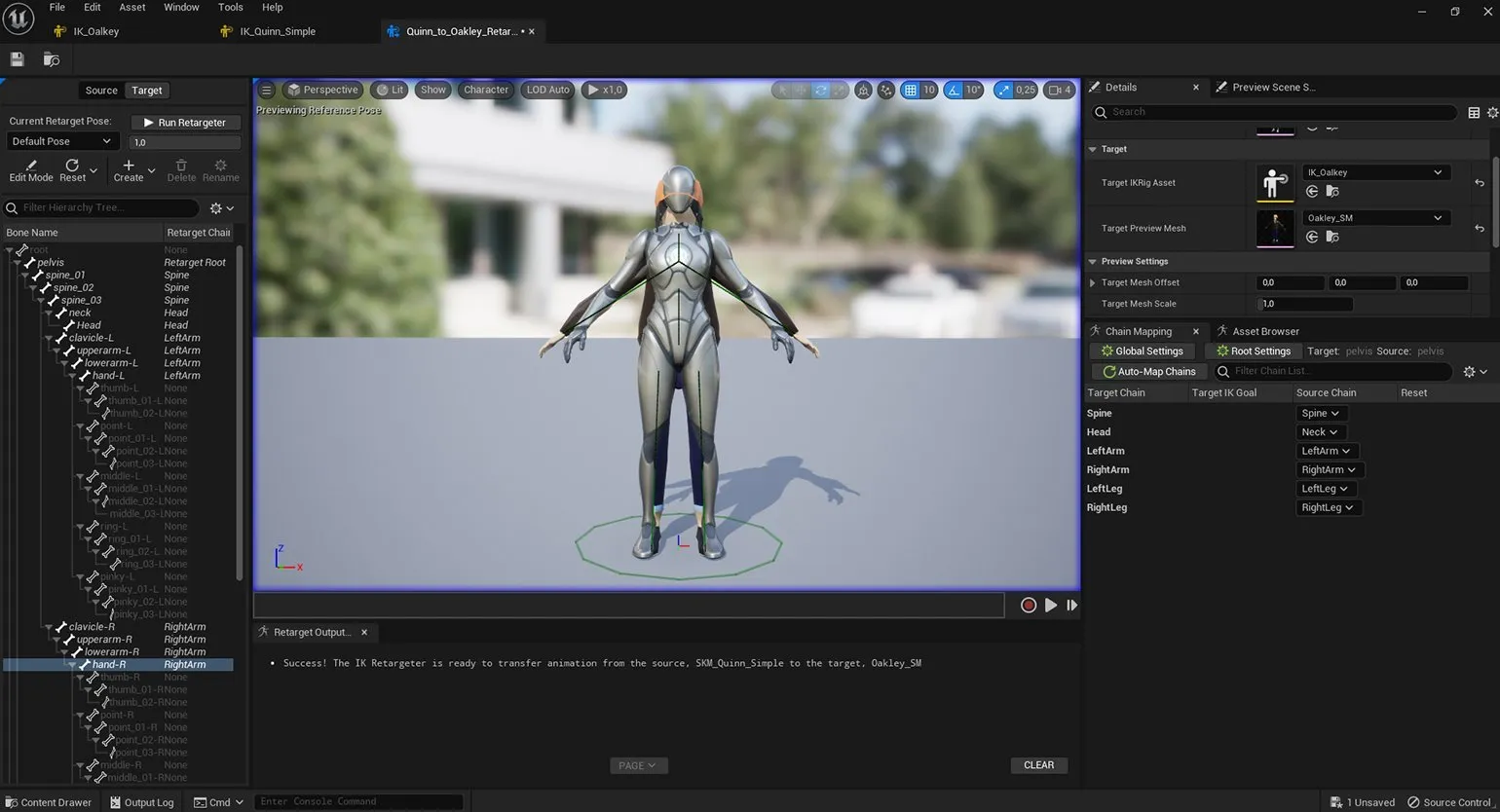Image resolution: width=1500 pixels, height=812 pixels.
Task: Toggle grid snapping in viewport
Action: coord(911,90)
